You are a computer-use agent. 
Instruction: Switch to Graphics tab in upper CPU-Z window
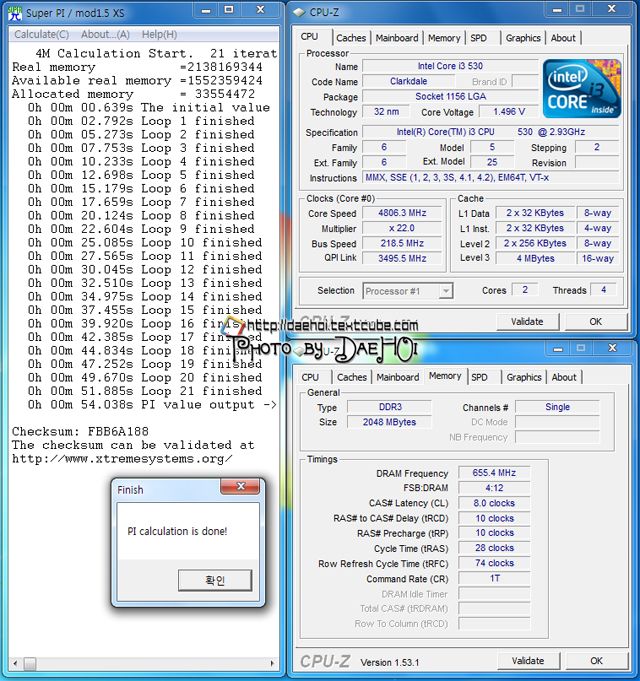(x=523, y=38)
